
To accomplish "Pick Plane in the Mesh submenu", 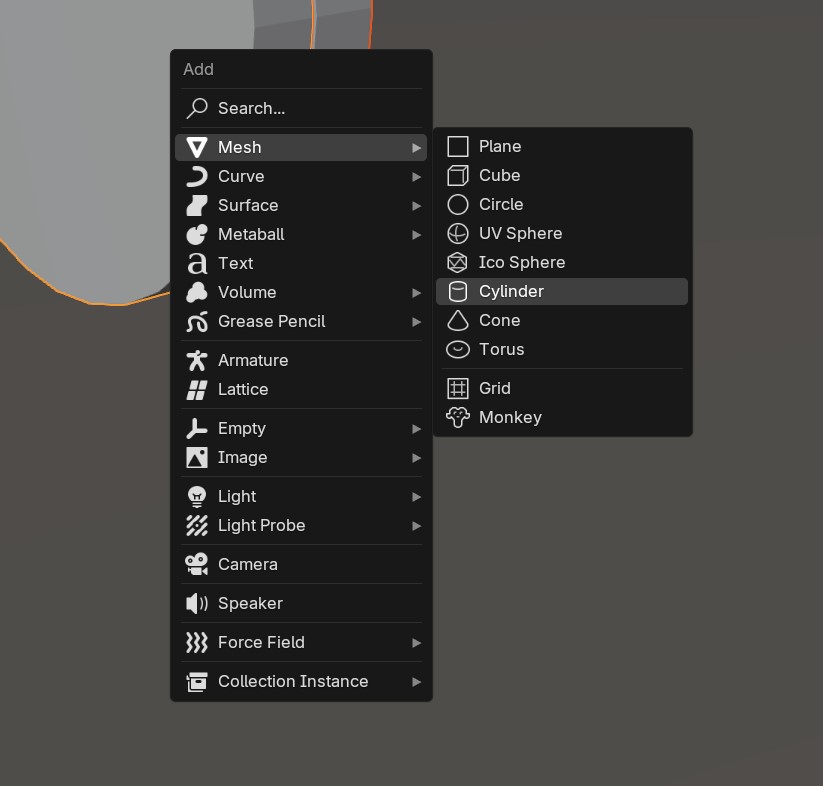I will [562, 146].
